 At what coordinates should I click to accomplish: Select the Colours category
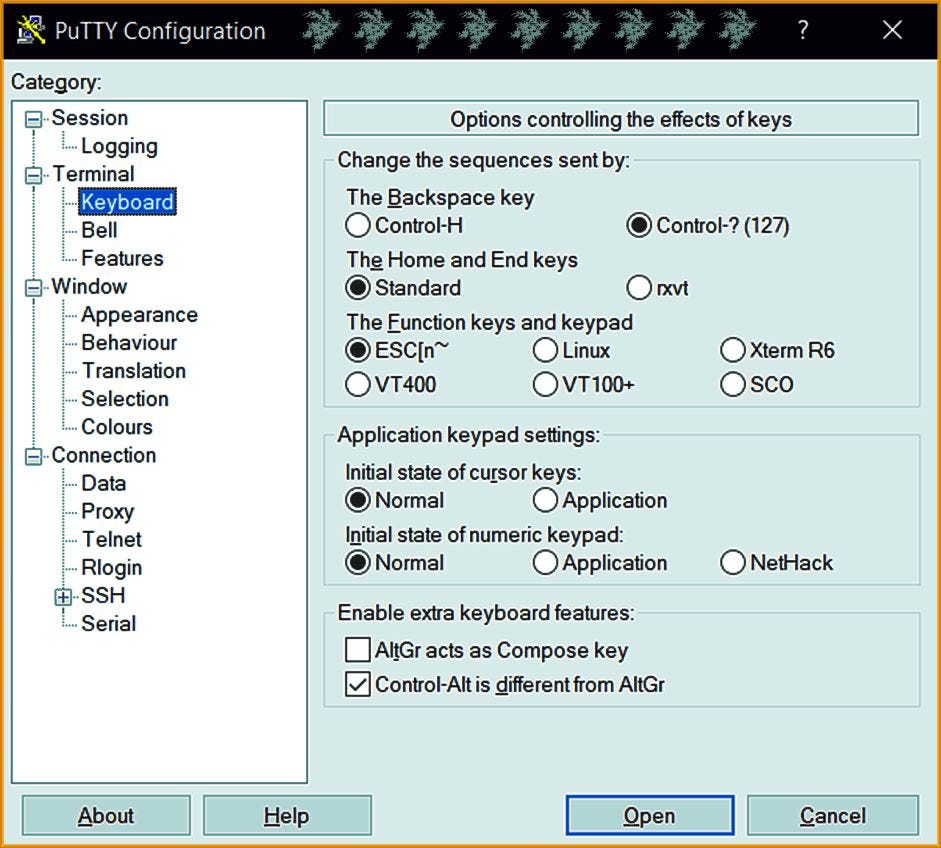(116, 426)
